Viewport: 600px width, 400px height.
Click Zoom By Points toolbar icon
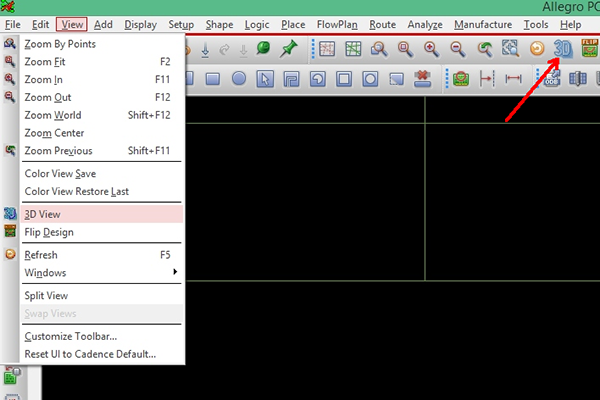[379, 49]
